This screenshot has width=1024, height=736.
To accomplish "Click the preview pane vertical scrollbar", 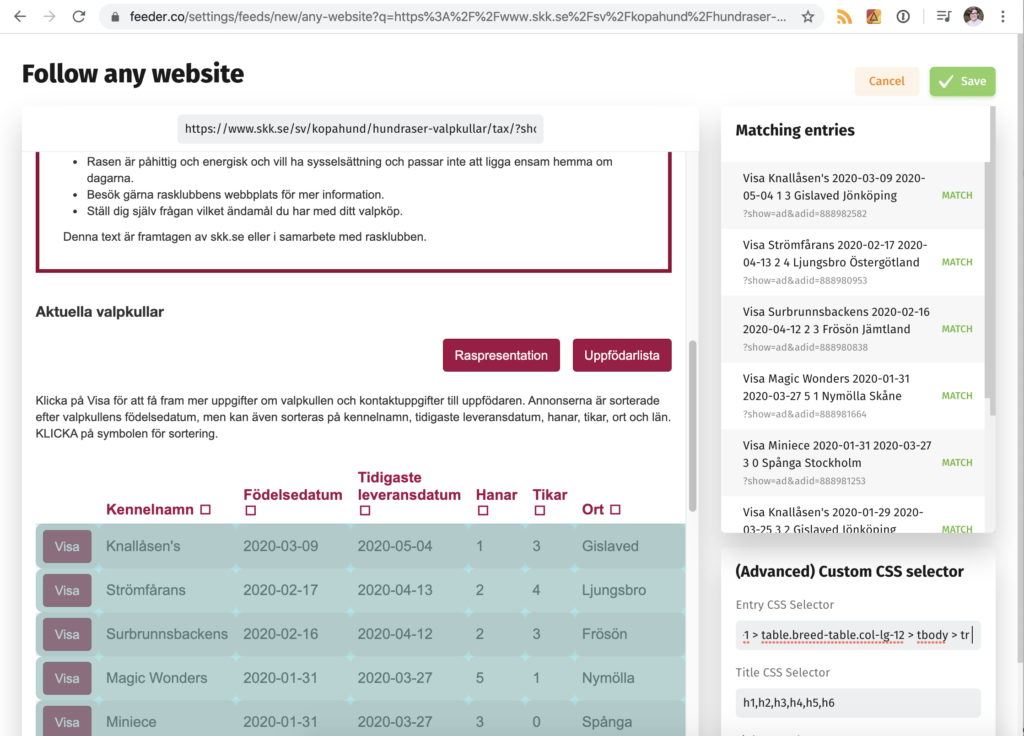I will 692,426.
